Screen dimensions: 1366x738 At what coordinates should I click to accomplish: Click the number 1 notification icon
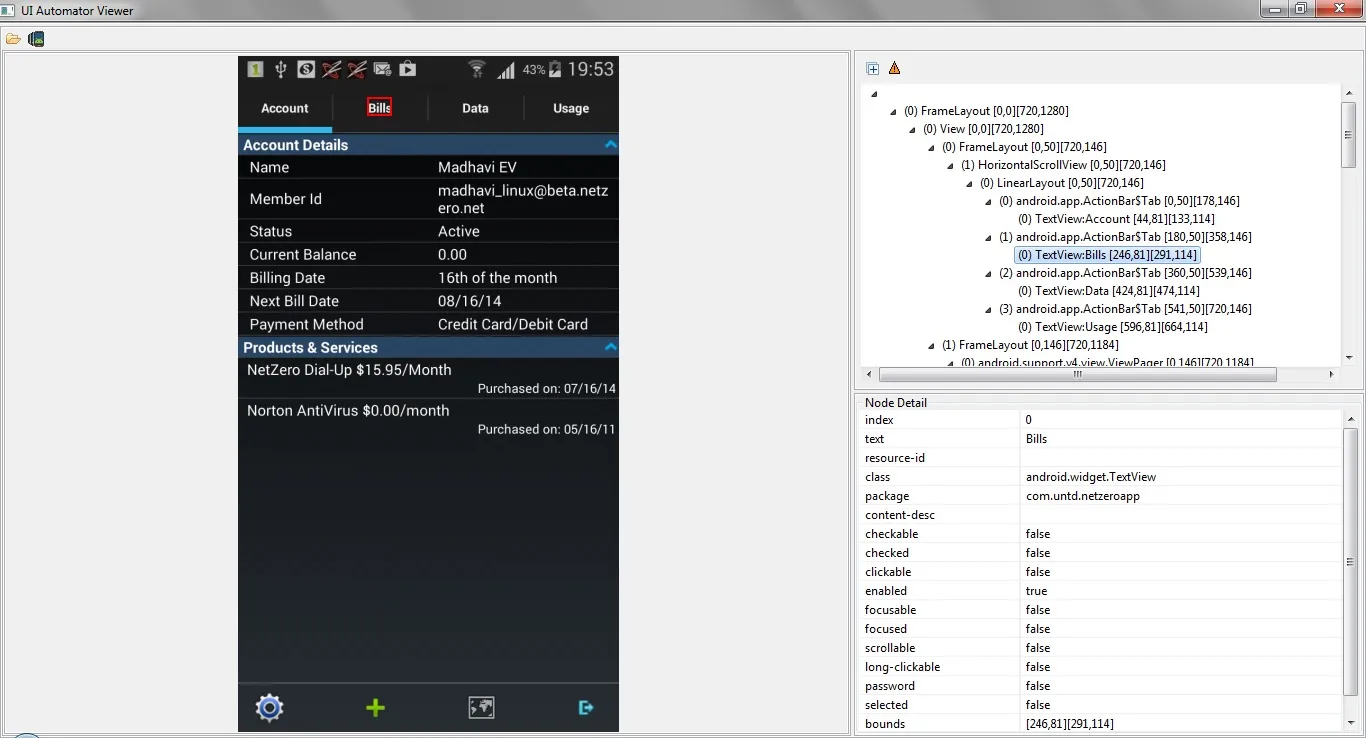pos(255,69)
